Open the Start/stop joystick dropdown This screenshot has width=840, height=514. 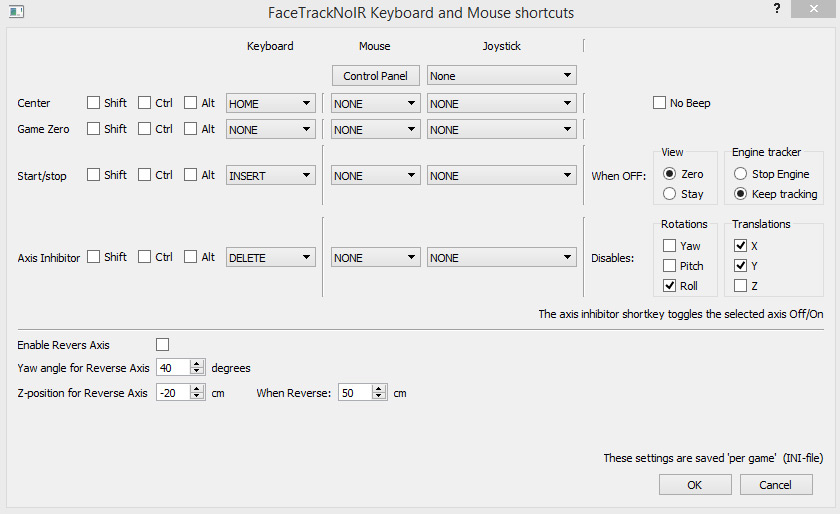pyautogui.click(x=501, y=175)
